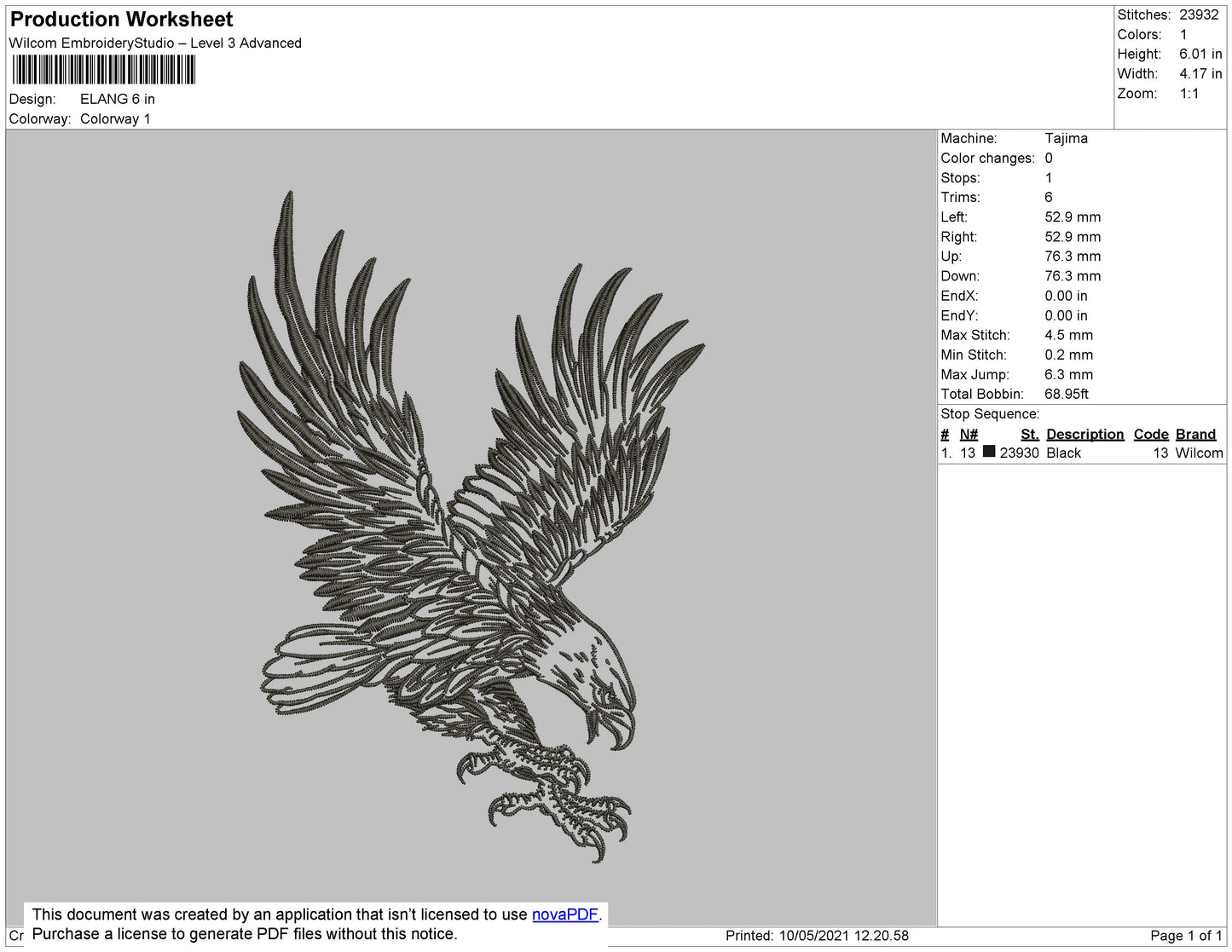Select the design name ELANG 6 in

pyautogui.click(x=118, y=99)
